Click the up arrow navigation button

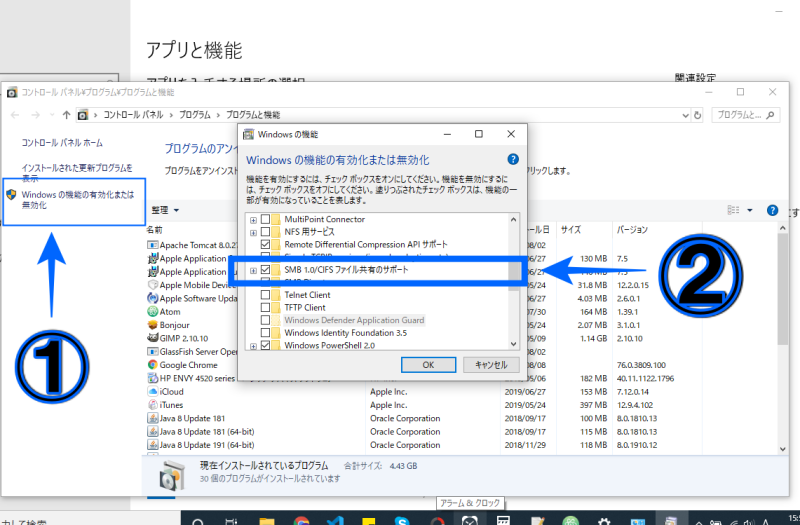(x=66, y=115)
